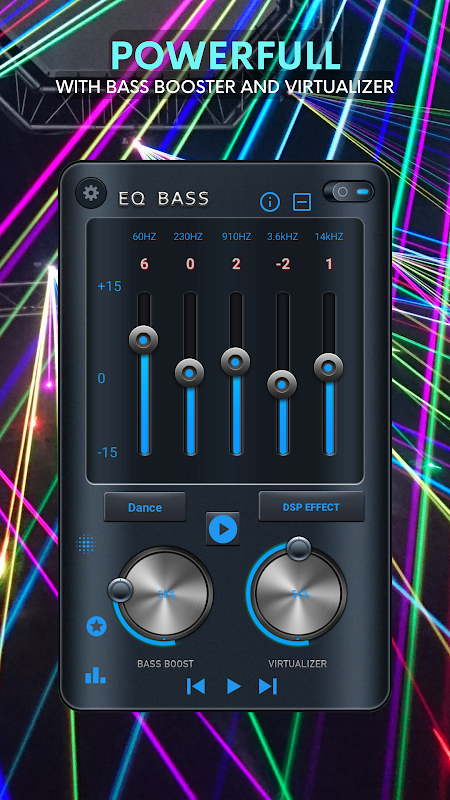Skip to previous track
The width and height of the screenshot is (450, 800).
pos(196,686)
